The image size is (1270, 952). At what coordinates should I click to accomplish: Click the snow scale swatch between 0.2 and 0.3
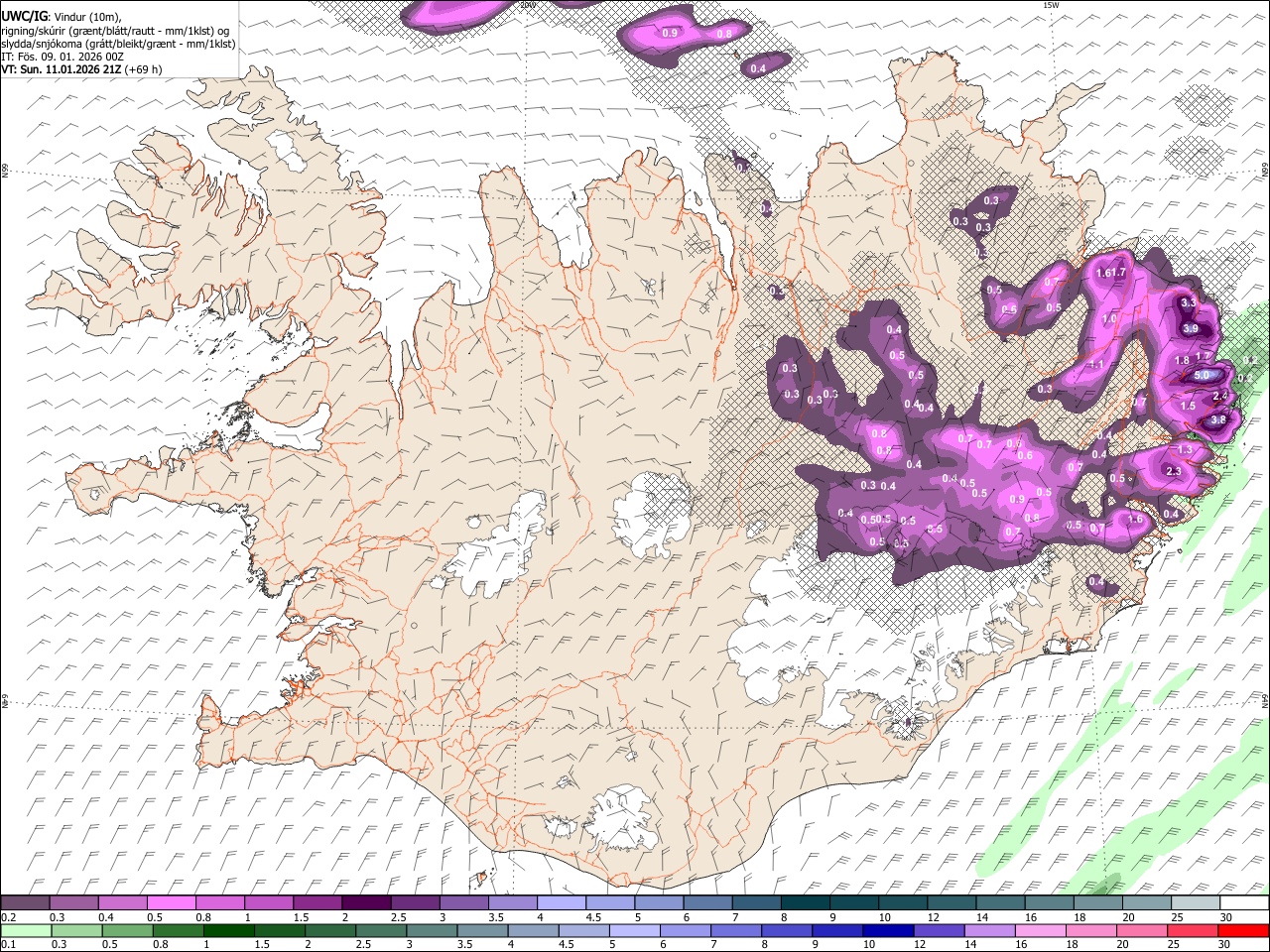tap(27, 903)
